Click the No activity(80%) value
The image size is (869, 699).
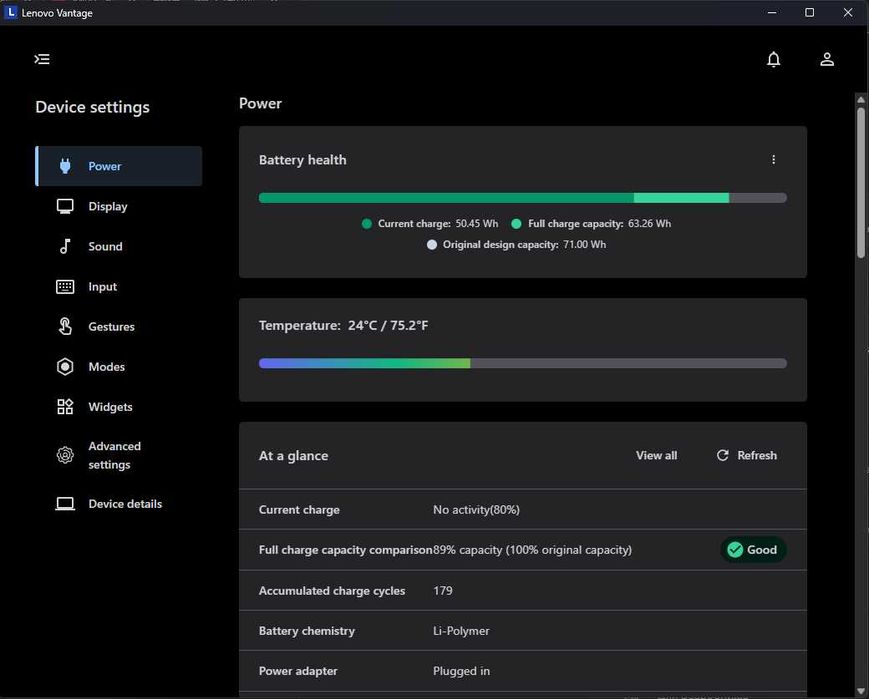(476, 509)
